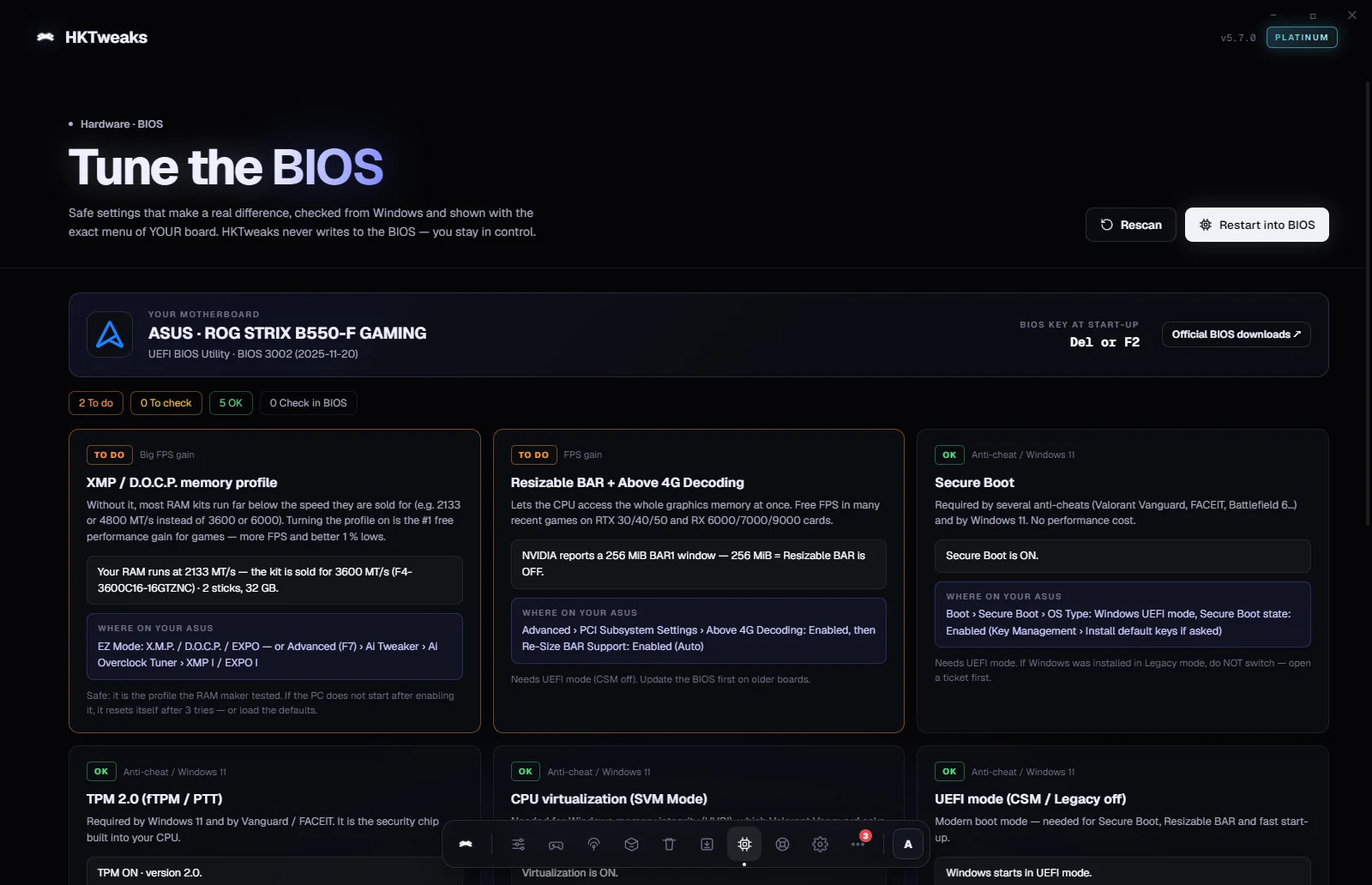Click TO DO badge on Resizable BAR card

click(x=533, y=455)
